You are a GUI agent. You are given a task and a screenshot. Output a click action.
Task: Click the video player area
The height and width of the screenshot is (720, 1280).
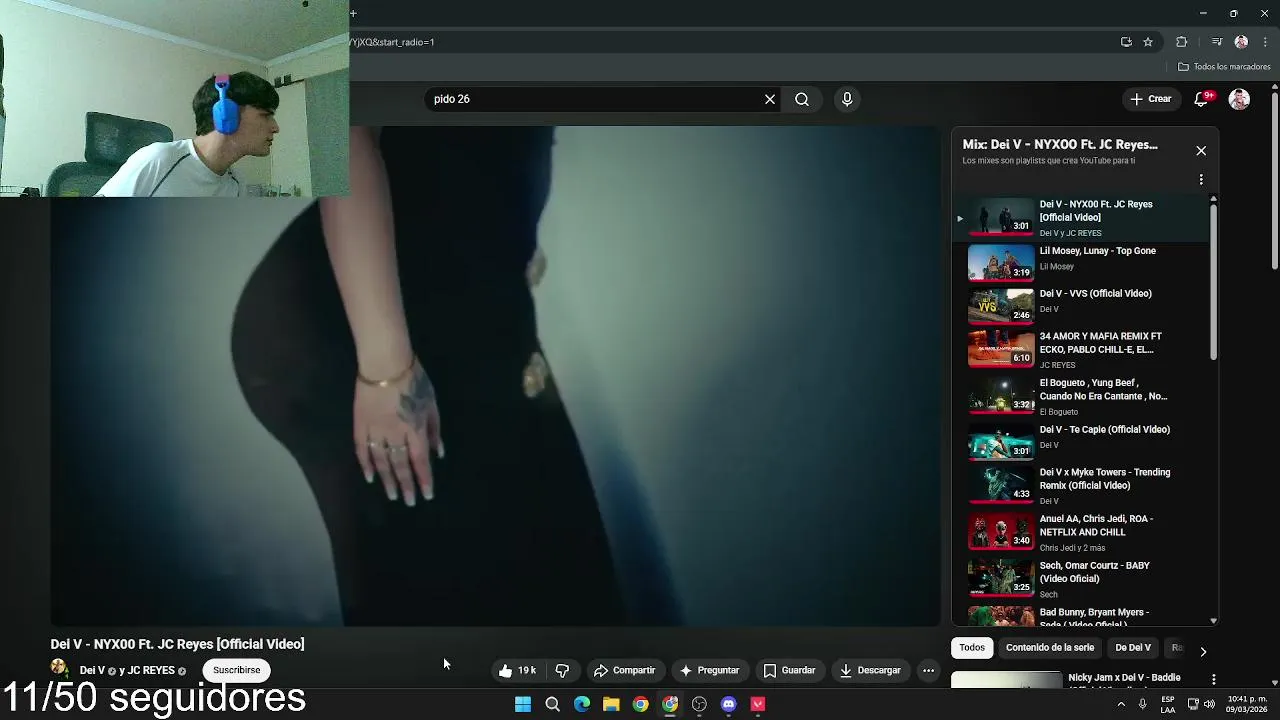[x=495, y=376]
